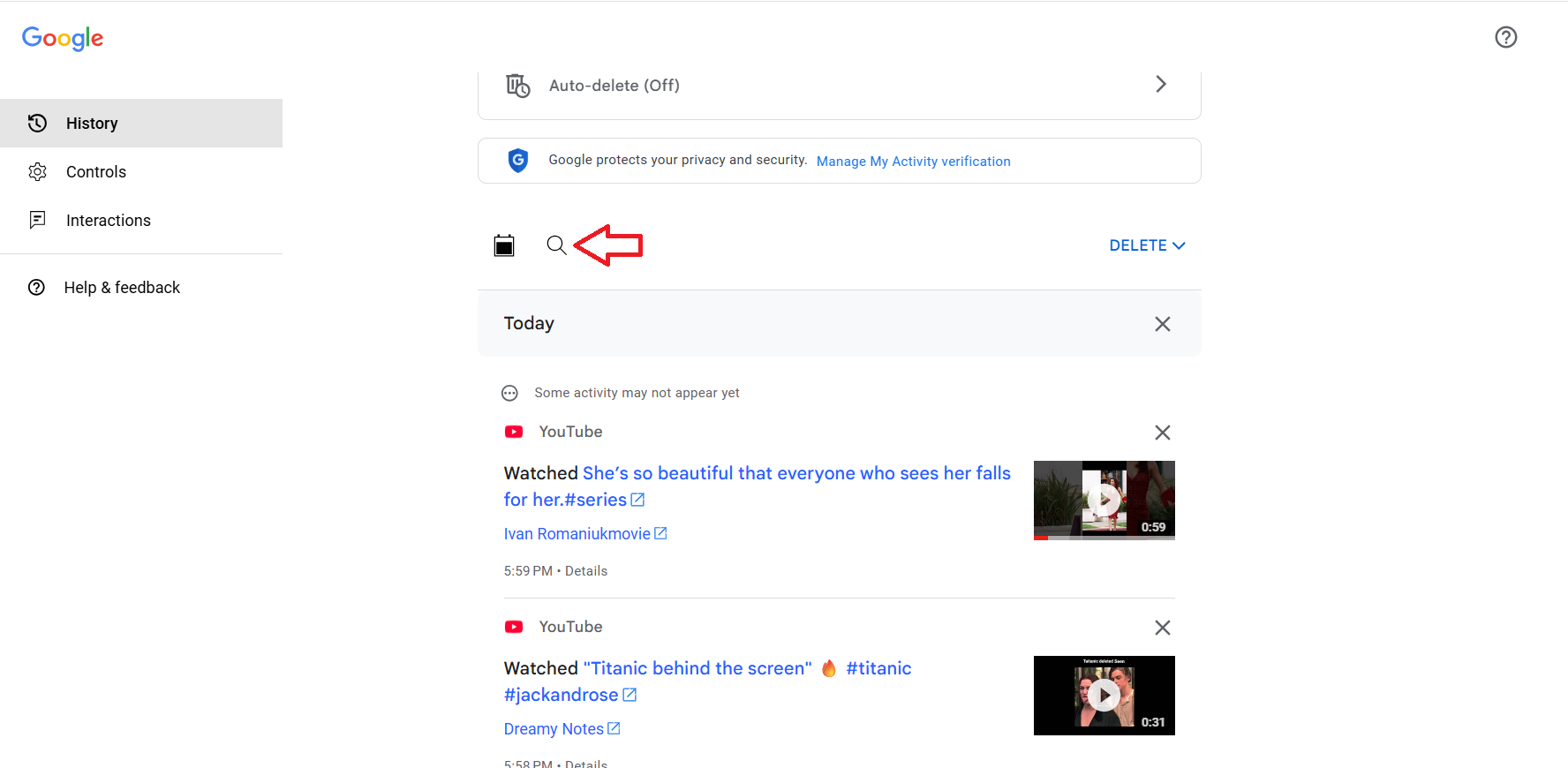
Task: Click 'Some activity may not appear yet' text
Action: pyautogui.click(x=637, y=393)
